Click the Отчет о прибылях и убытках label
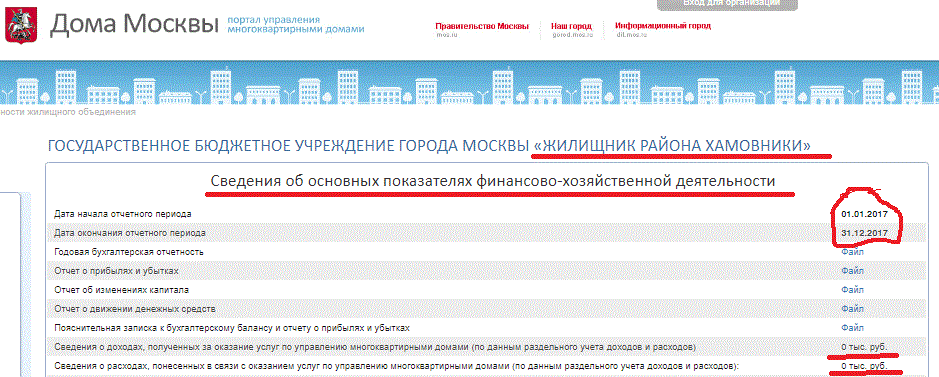 pos(116,271)
